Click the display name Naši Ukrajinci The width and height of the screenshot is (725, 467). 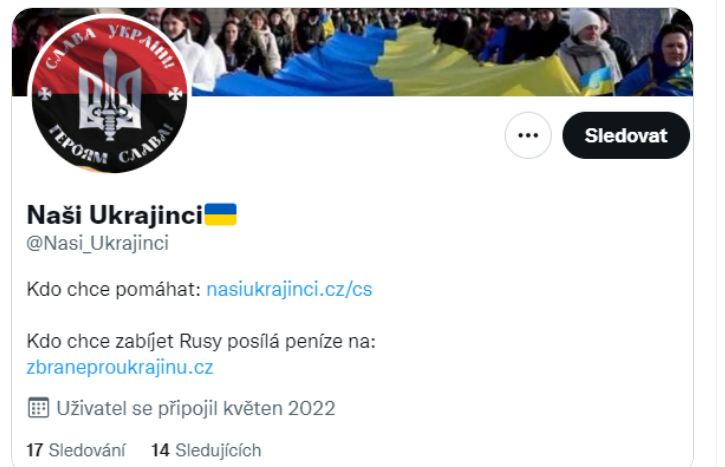click(x=115, y=215)
